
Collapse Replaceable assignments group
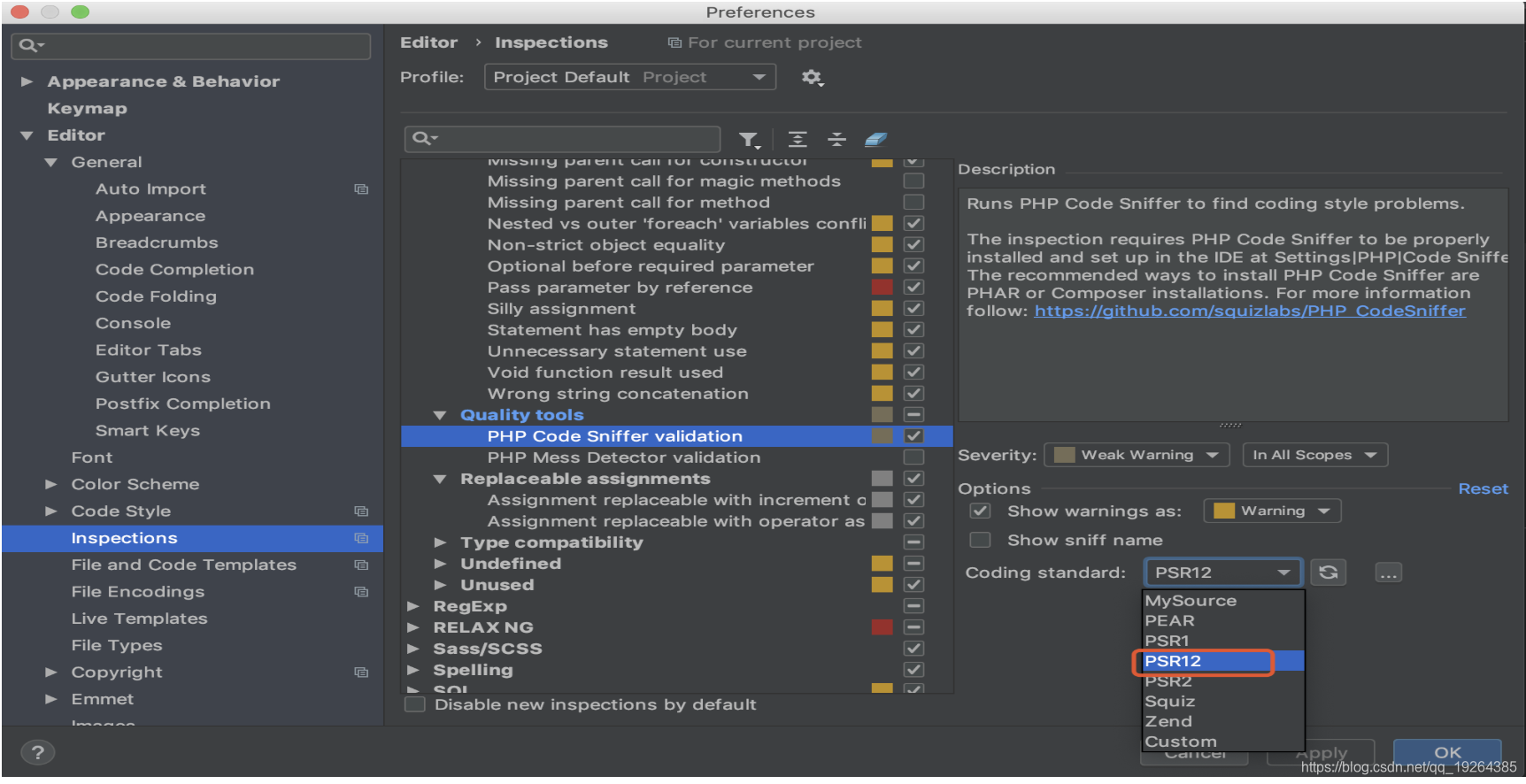(x=440, y=479)
